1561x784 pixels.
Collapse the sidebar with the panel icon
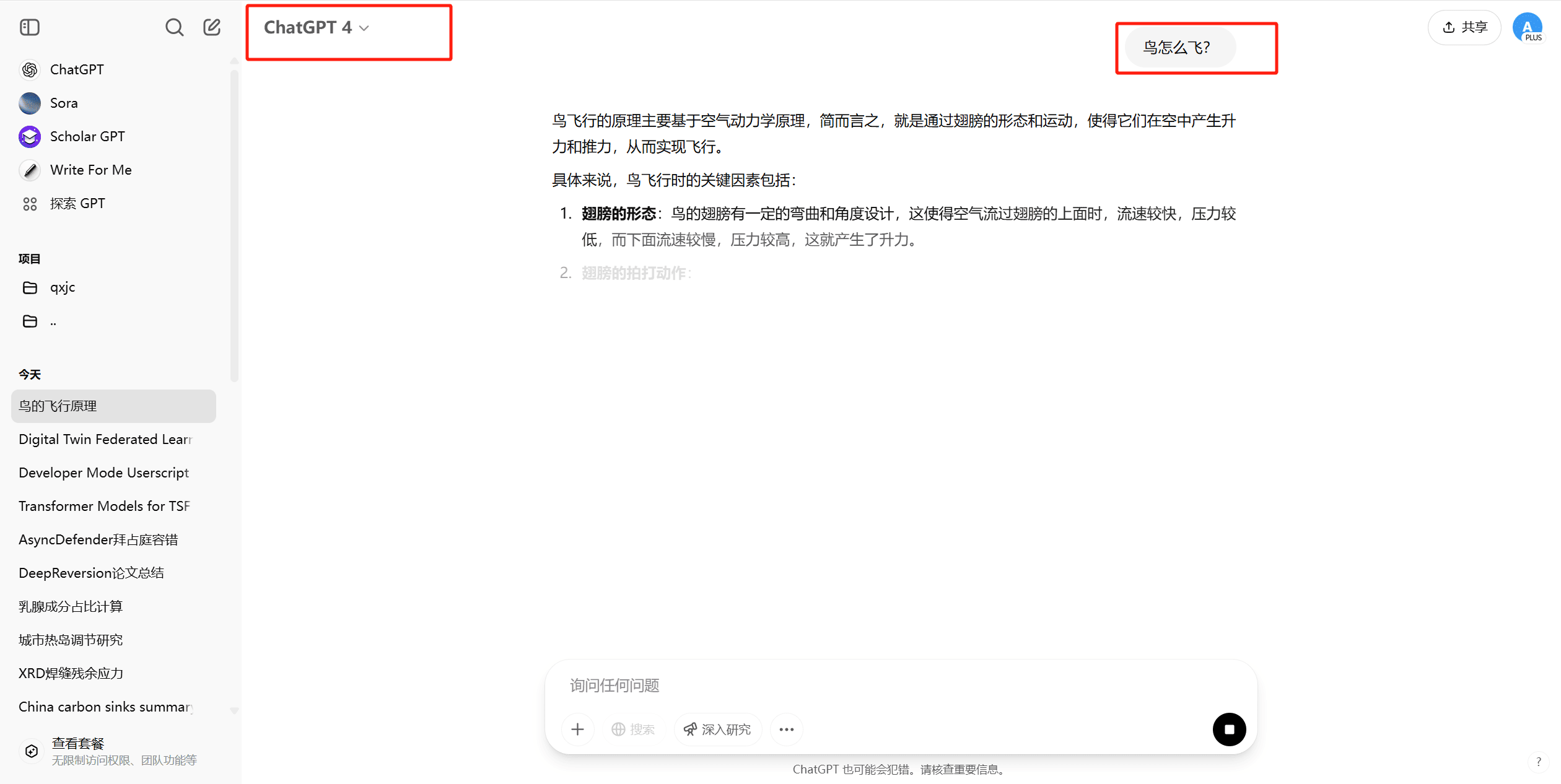point(30,27)
